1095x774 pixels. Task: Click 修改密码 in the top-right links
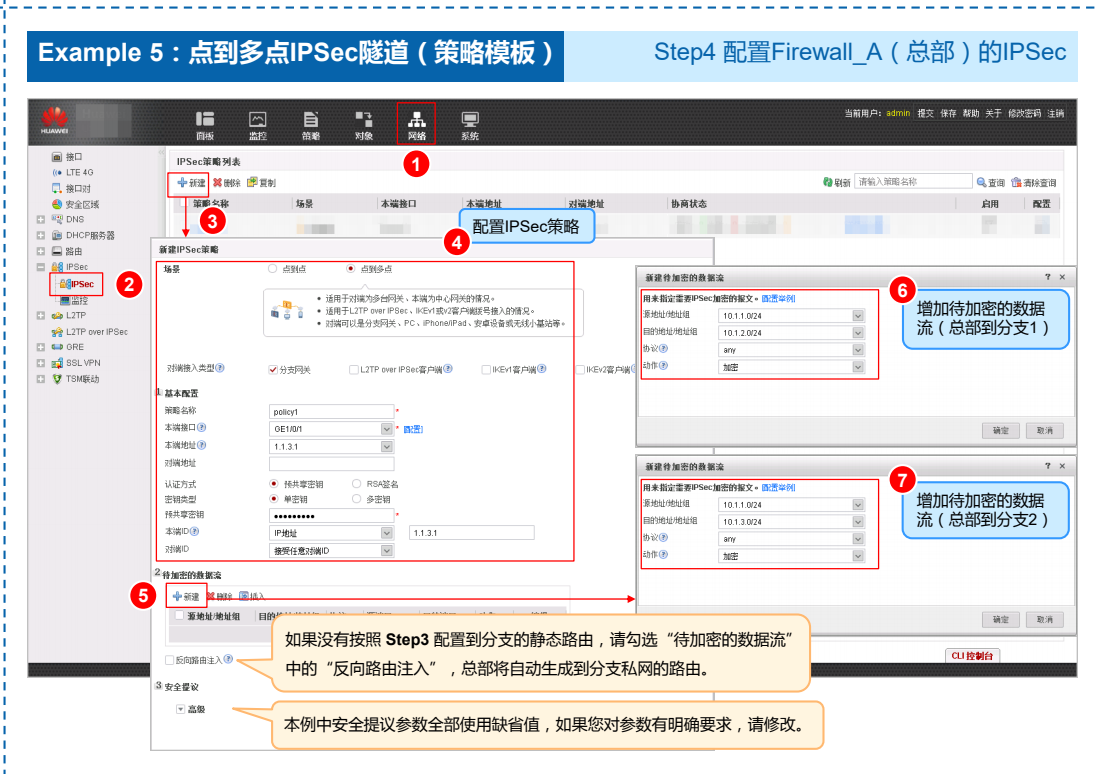(x=1024, y=113)
